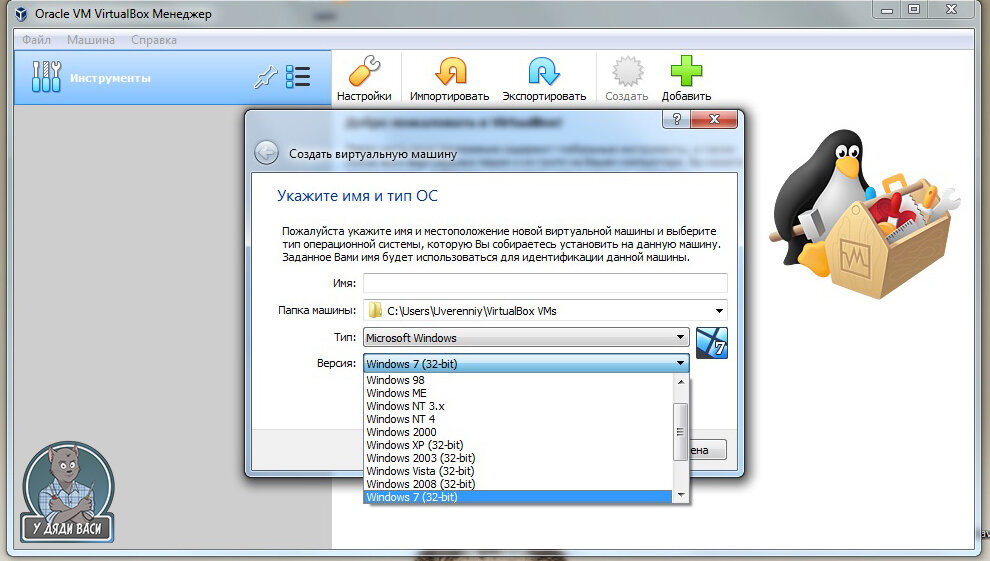This screenshot has height=561, width=990.
Task: Expand the Папка машины folder dropdown
Action: pyautogui.click(x=719, y=310)
